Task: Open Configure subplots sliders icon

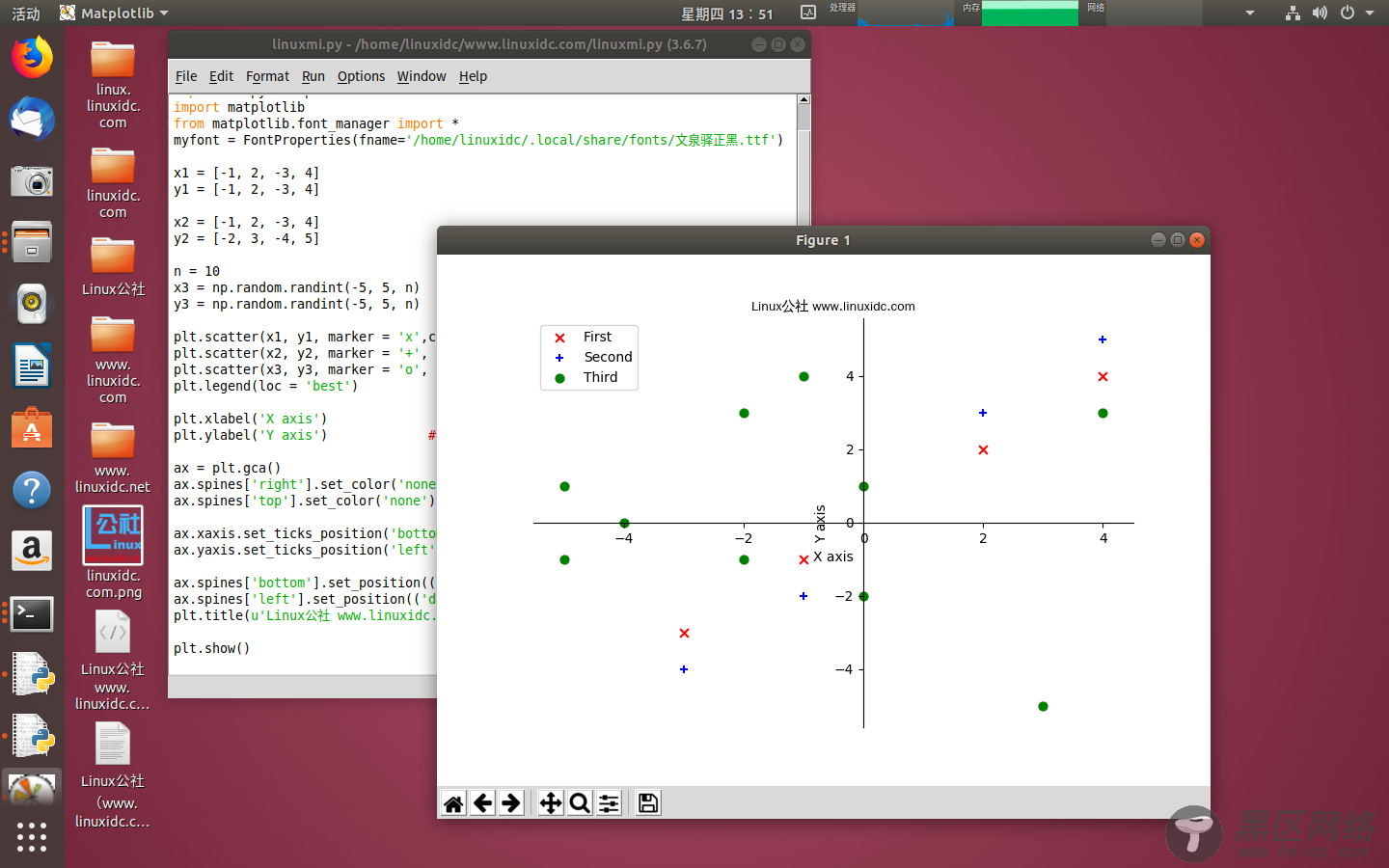Action: [609, 803]
